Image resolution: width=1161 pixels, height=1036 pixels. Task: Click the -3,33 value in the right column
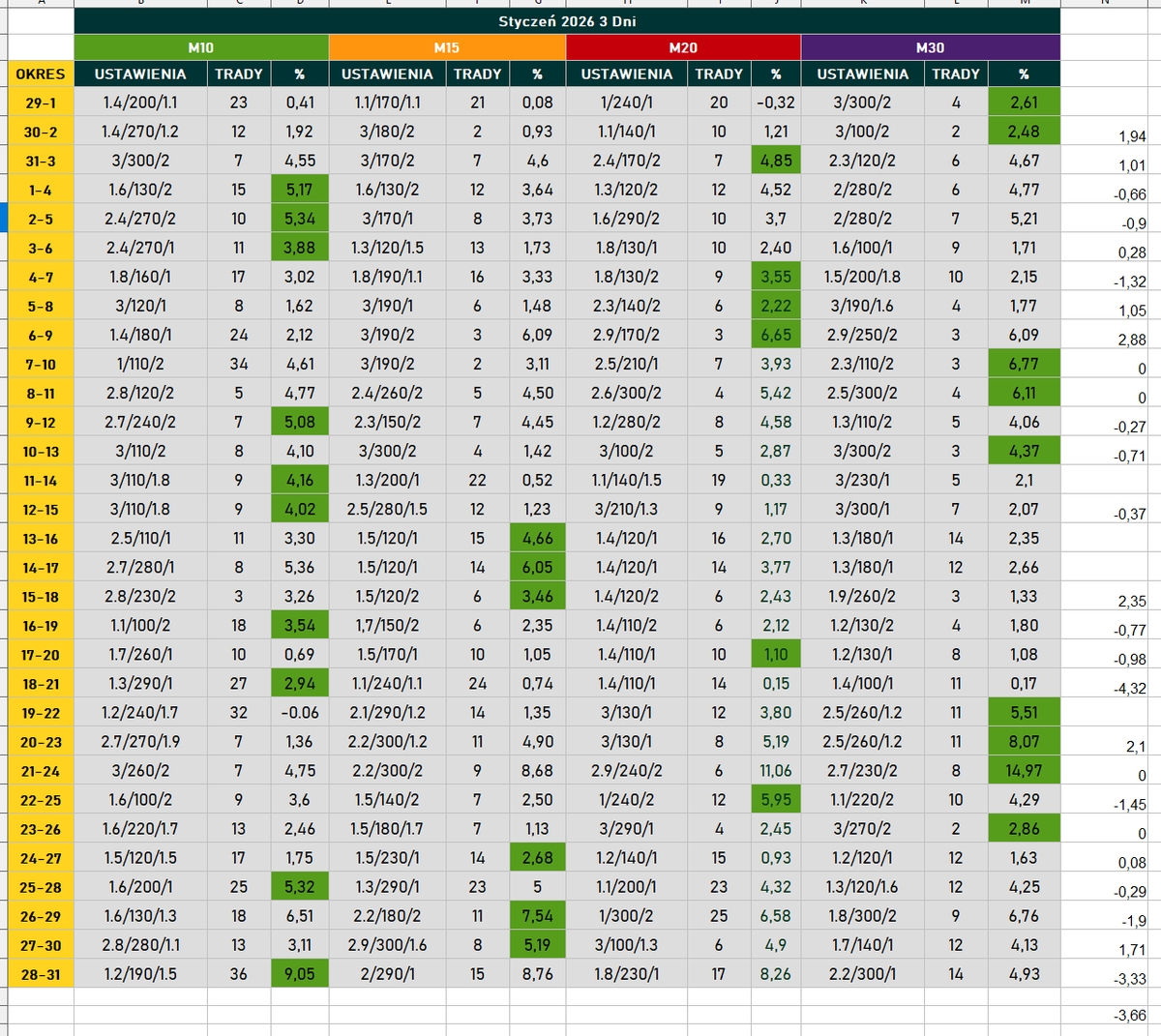[x=1130, y=979]
